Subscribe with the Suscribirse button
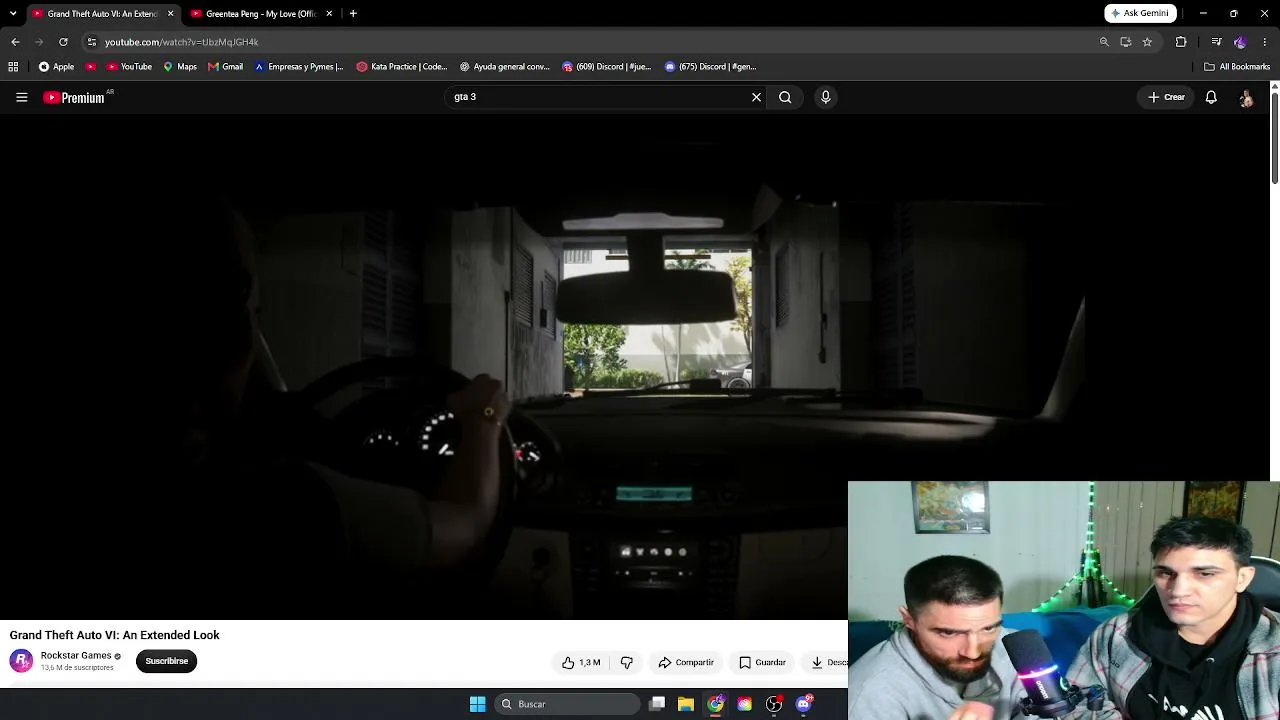Viewport: 1280px width, 720px height. (x=166, y=661)
